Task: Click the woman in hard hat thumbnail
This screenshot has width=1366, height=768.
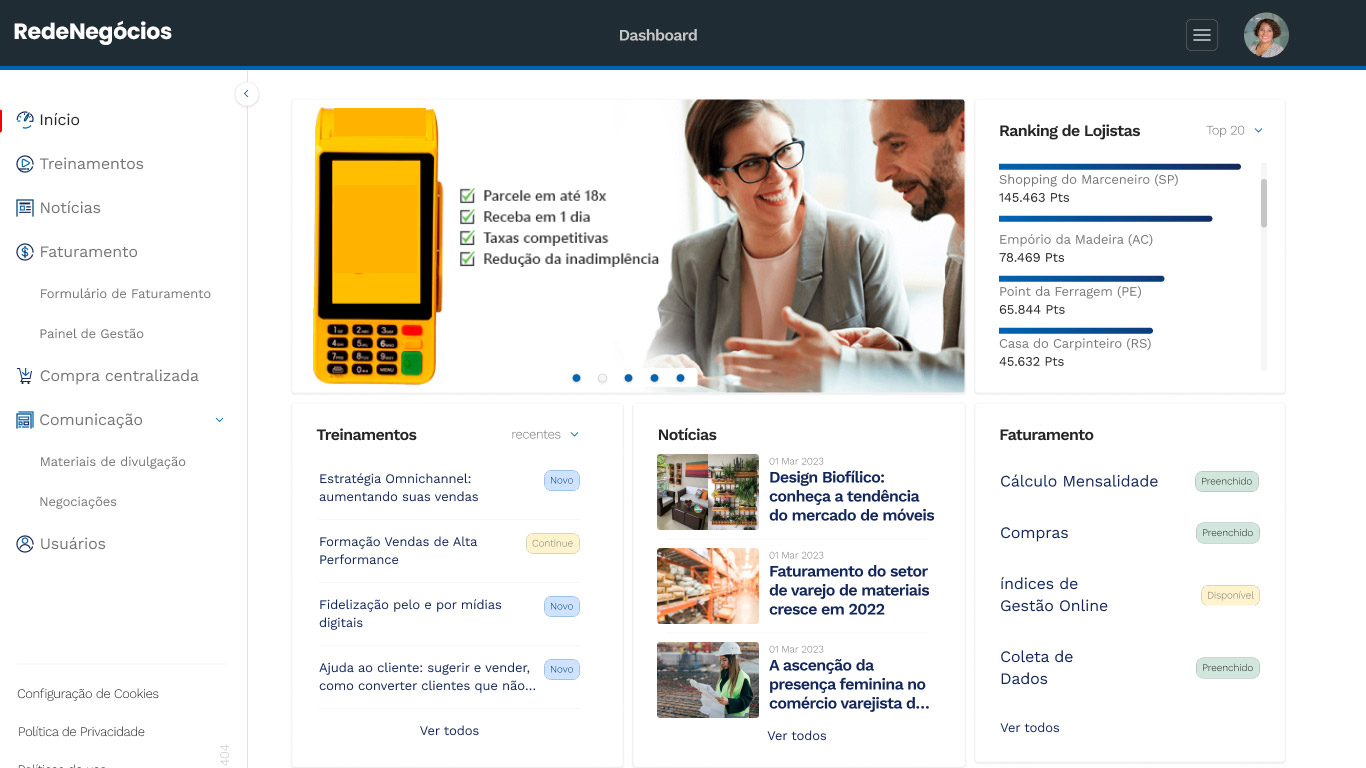Action: (708, 680)
